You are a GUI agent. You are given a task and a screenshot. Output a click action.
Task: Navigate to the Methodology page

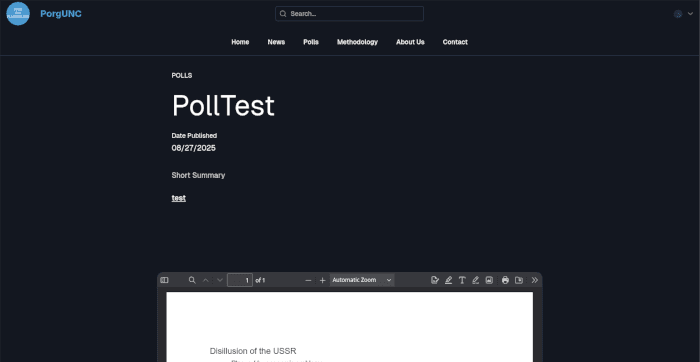[357, 42]
